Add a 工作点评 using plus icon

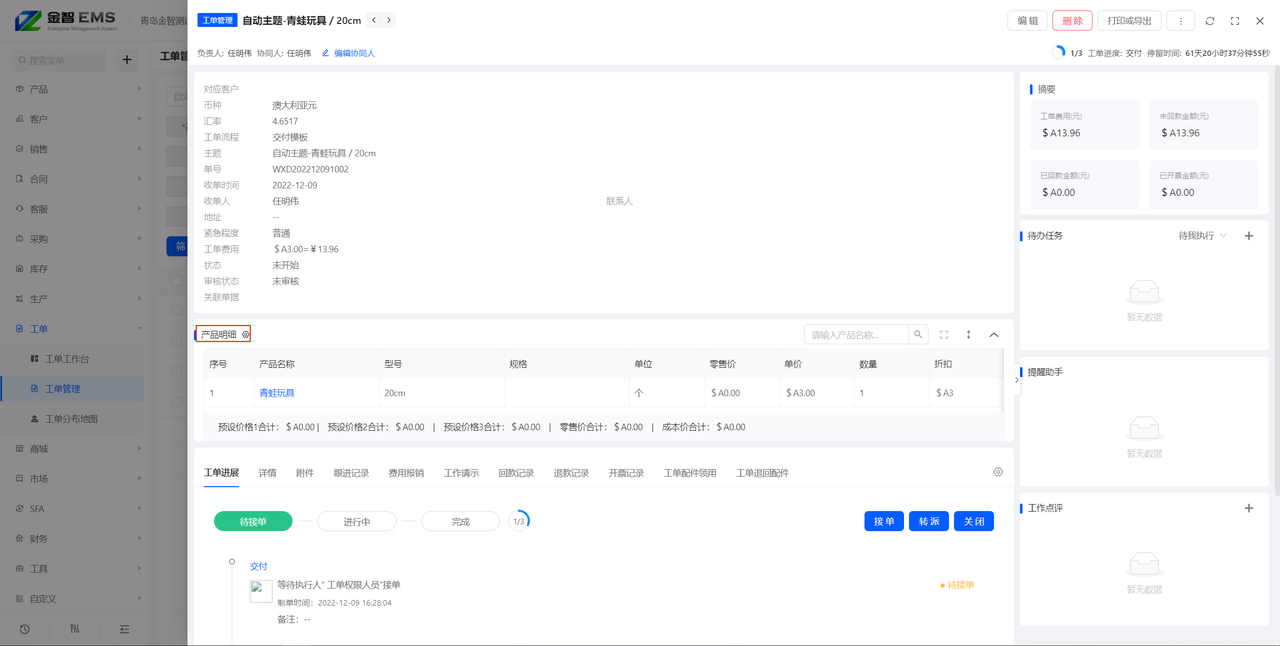[x=1248, y=508]
